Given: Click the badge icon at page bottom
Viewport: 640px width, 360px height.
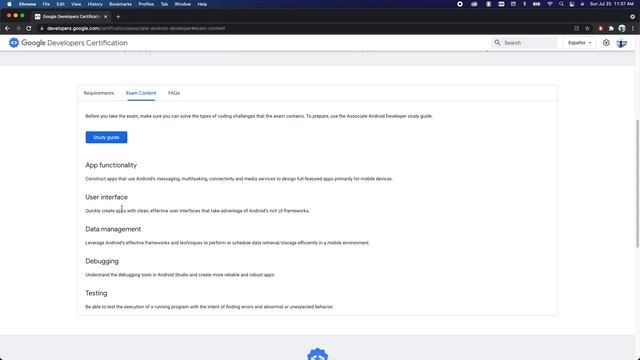Looking at the screenshot, I should pos(318,354).
